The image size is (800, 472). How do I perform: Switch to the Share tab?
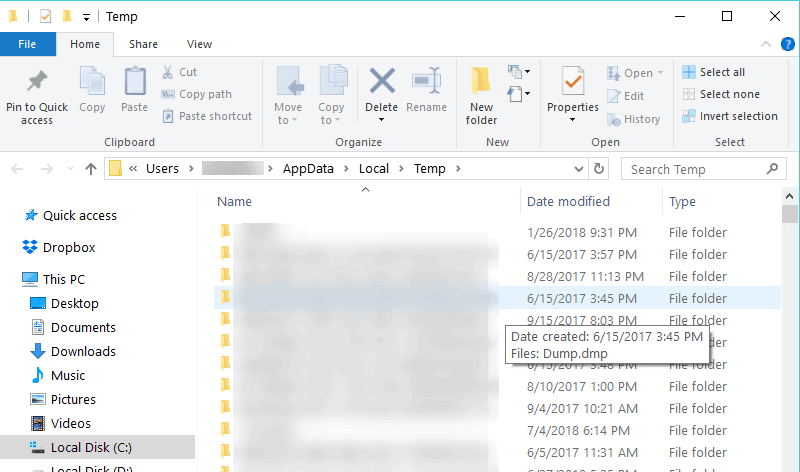(x=143, y=44)
